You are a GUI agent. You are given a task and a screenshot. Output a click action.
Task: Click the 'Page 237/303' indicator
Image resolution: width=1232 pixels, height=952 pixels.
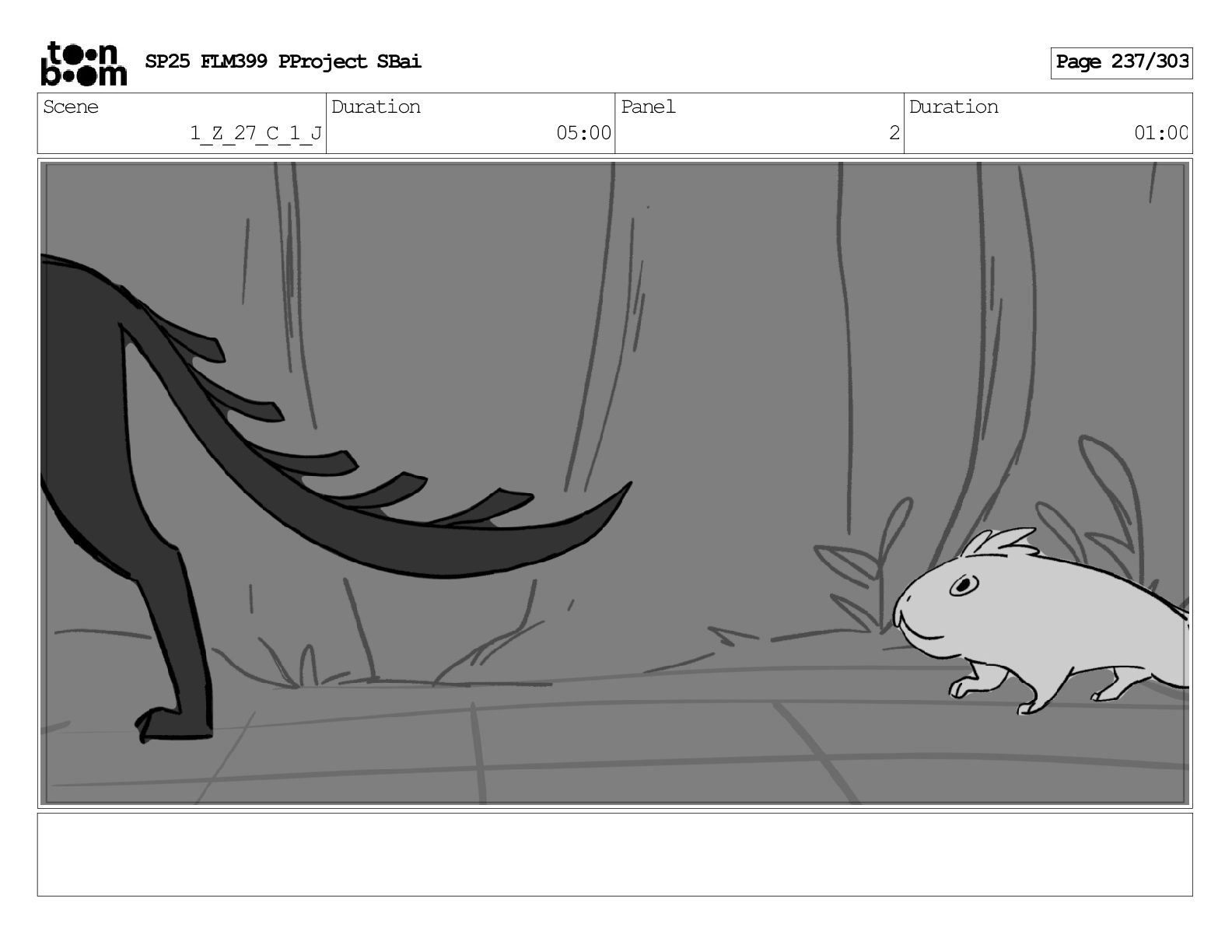point(1122,62)
